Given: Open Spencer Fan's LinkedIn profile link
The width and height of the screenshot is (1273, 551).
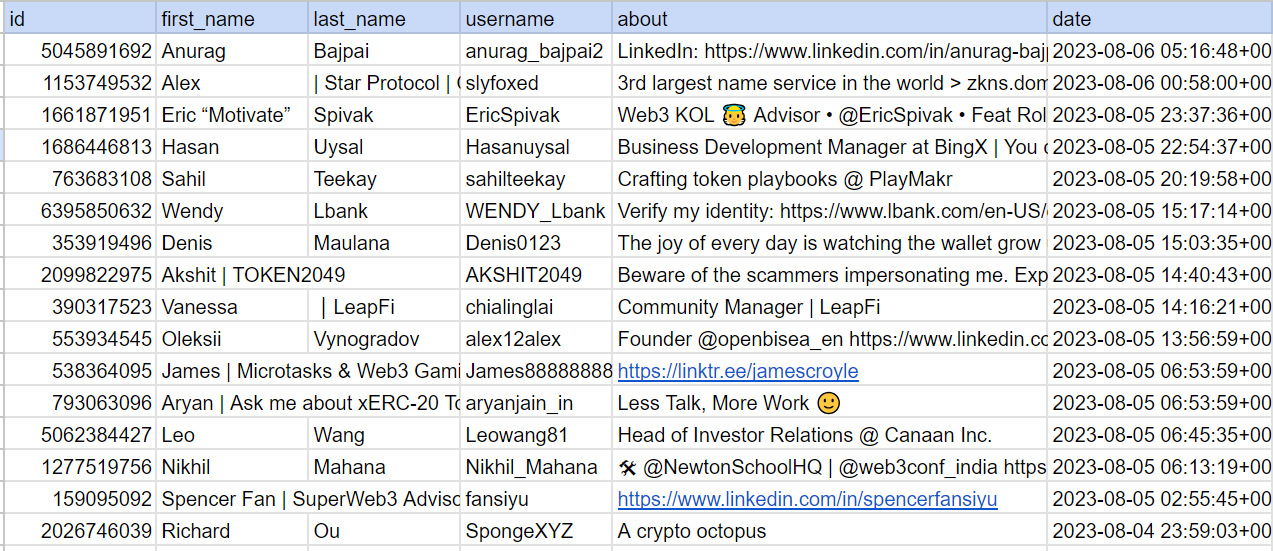Looking at the screenshot, I should coord(807,499).
